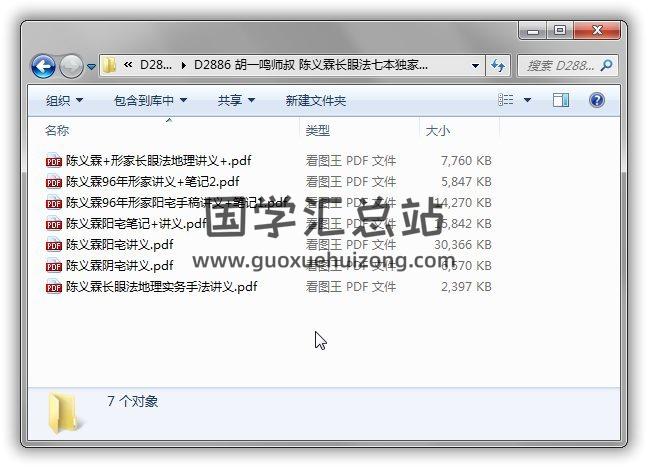
Task: Open the 组织 menu
Action: pos(64,100)
